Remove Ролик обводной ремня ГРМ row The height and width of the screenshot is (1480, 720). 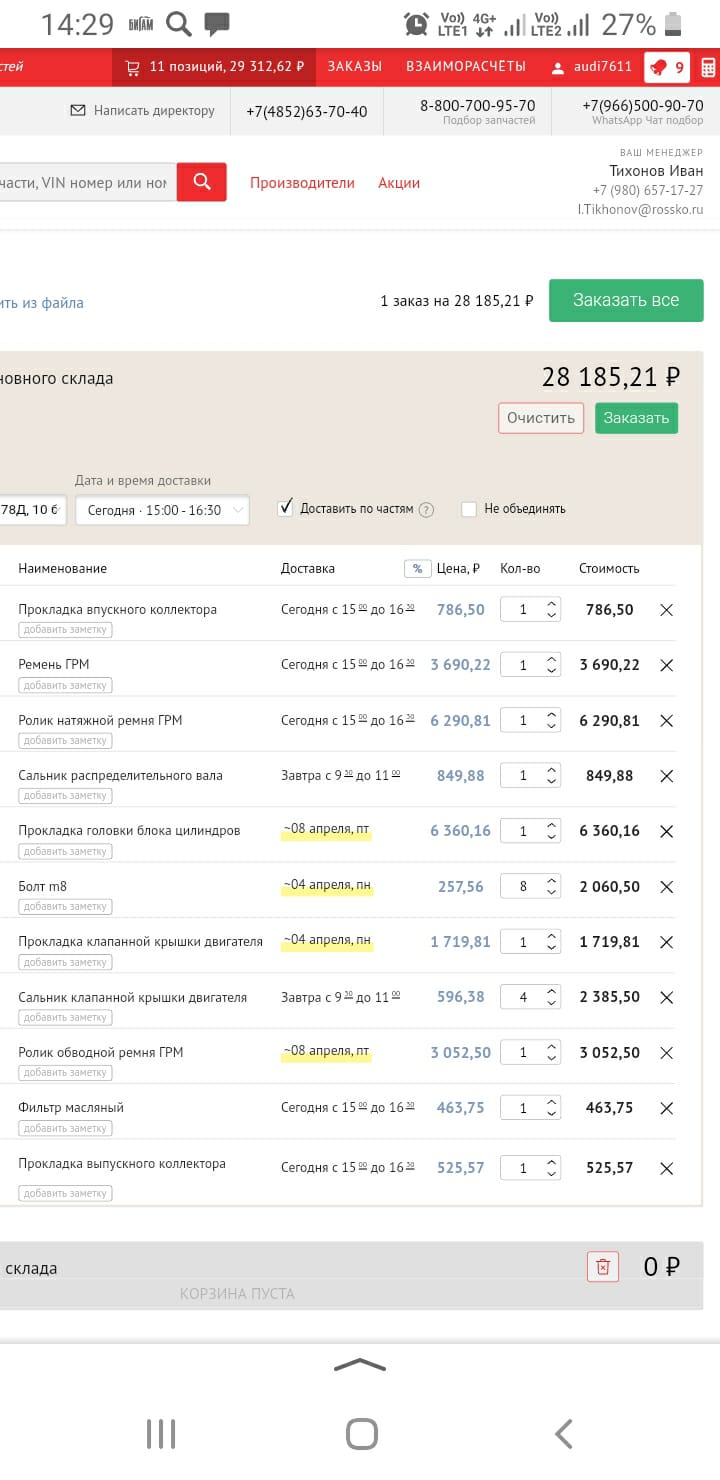point(667,1053)
